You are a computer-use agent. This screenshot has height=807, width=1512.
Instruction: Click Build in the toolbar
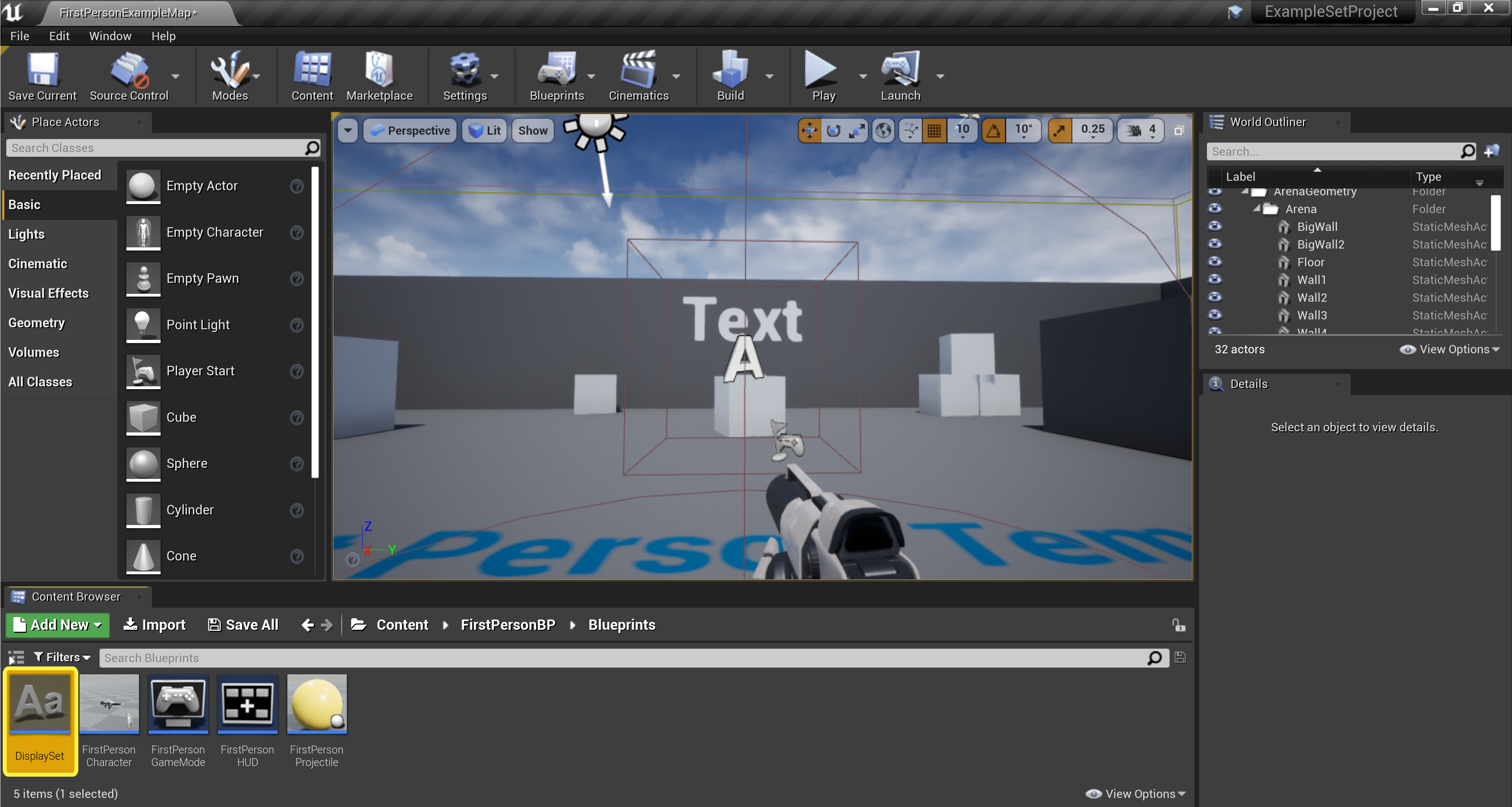(729, 75)
